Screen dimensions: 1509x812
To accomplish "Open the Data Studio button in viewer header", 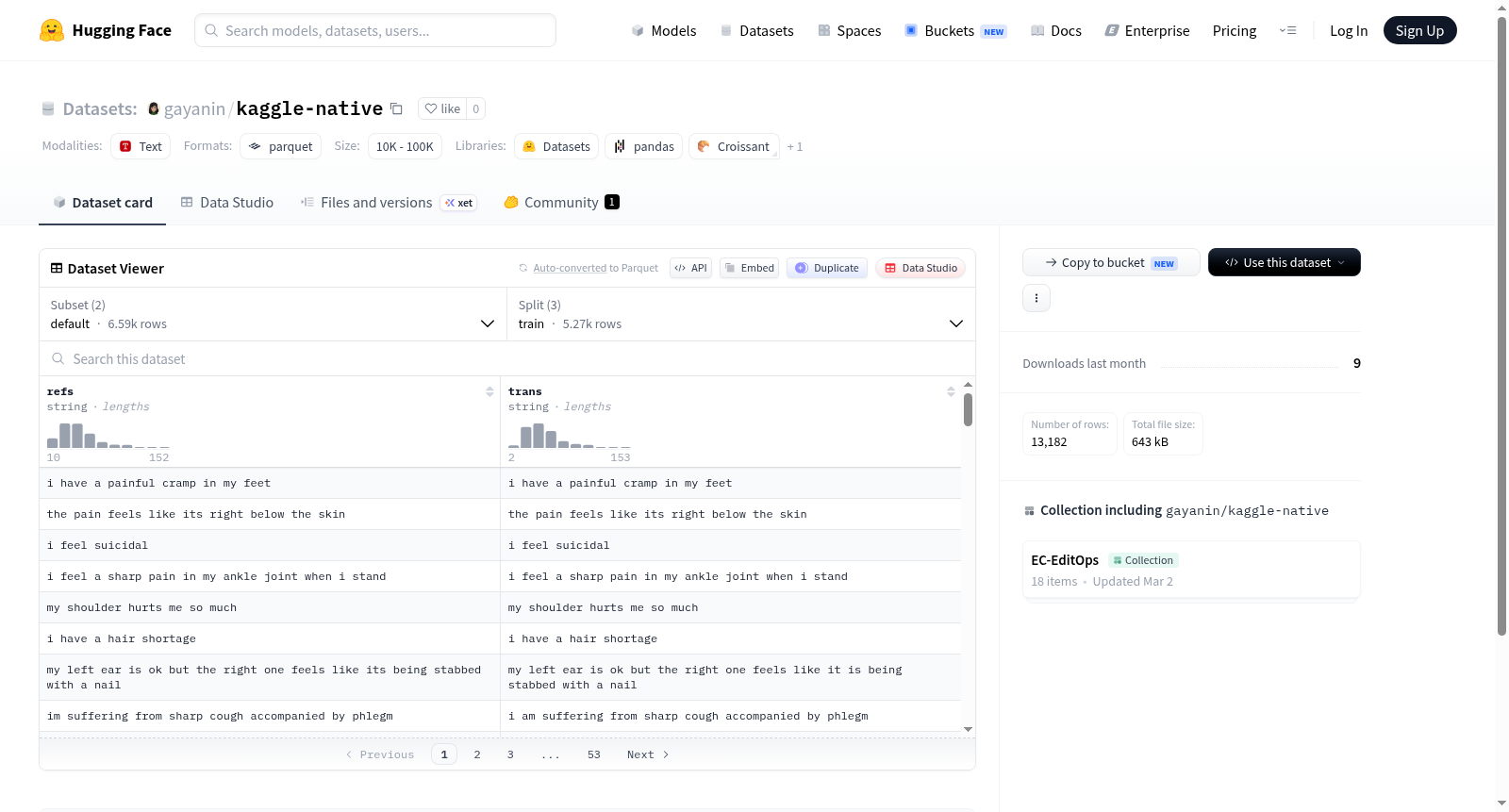I will click(920, 268).
